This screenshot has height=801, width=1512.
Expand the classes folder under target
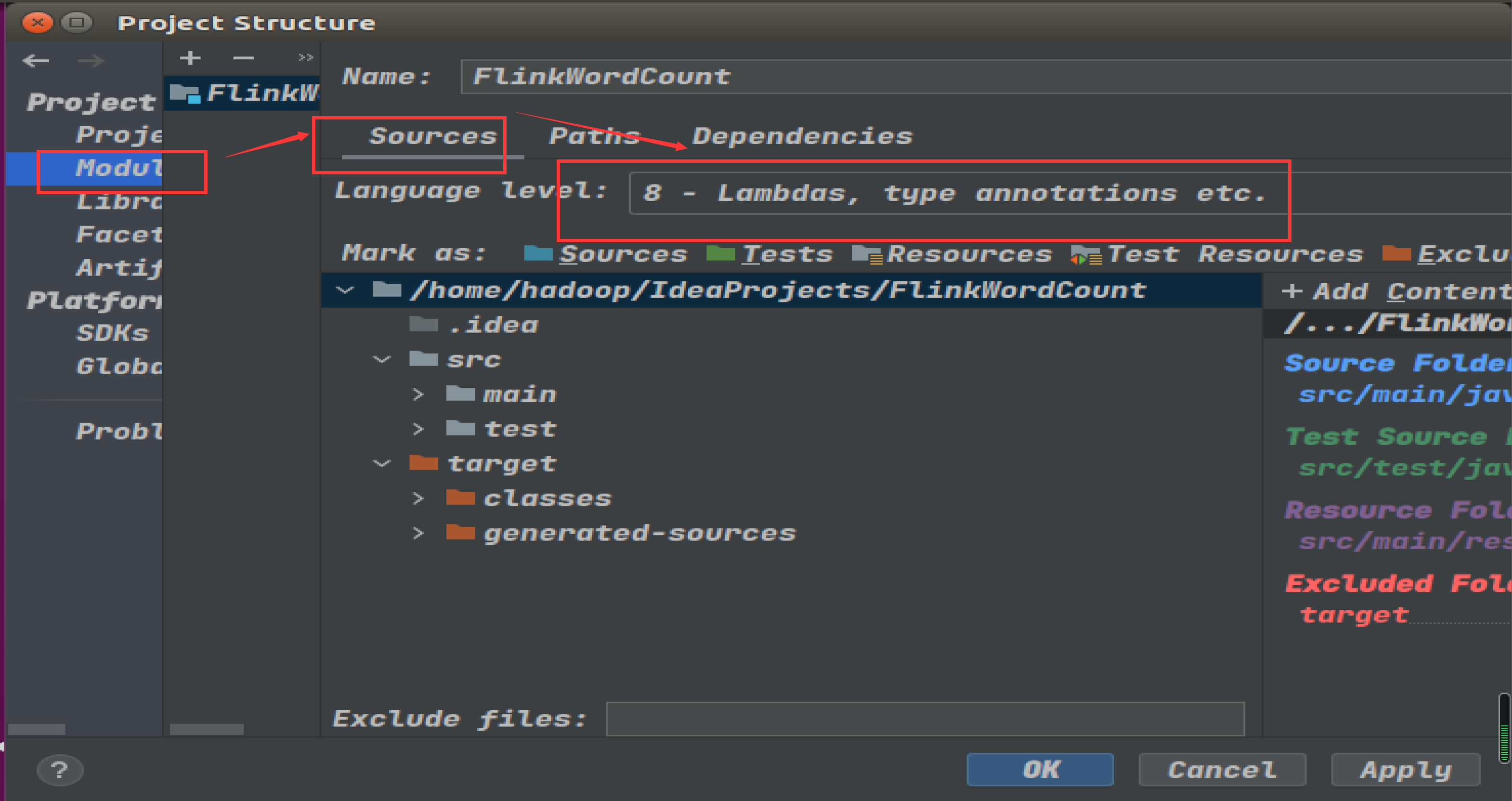[418, 498]
